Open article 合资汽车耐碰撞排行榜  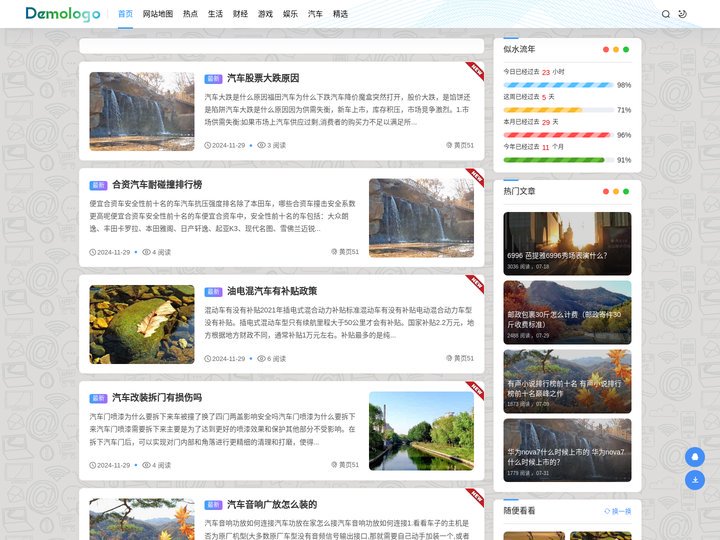pos(157,185)
